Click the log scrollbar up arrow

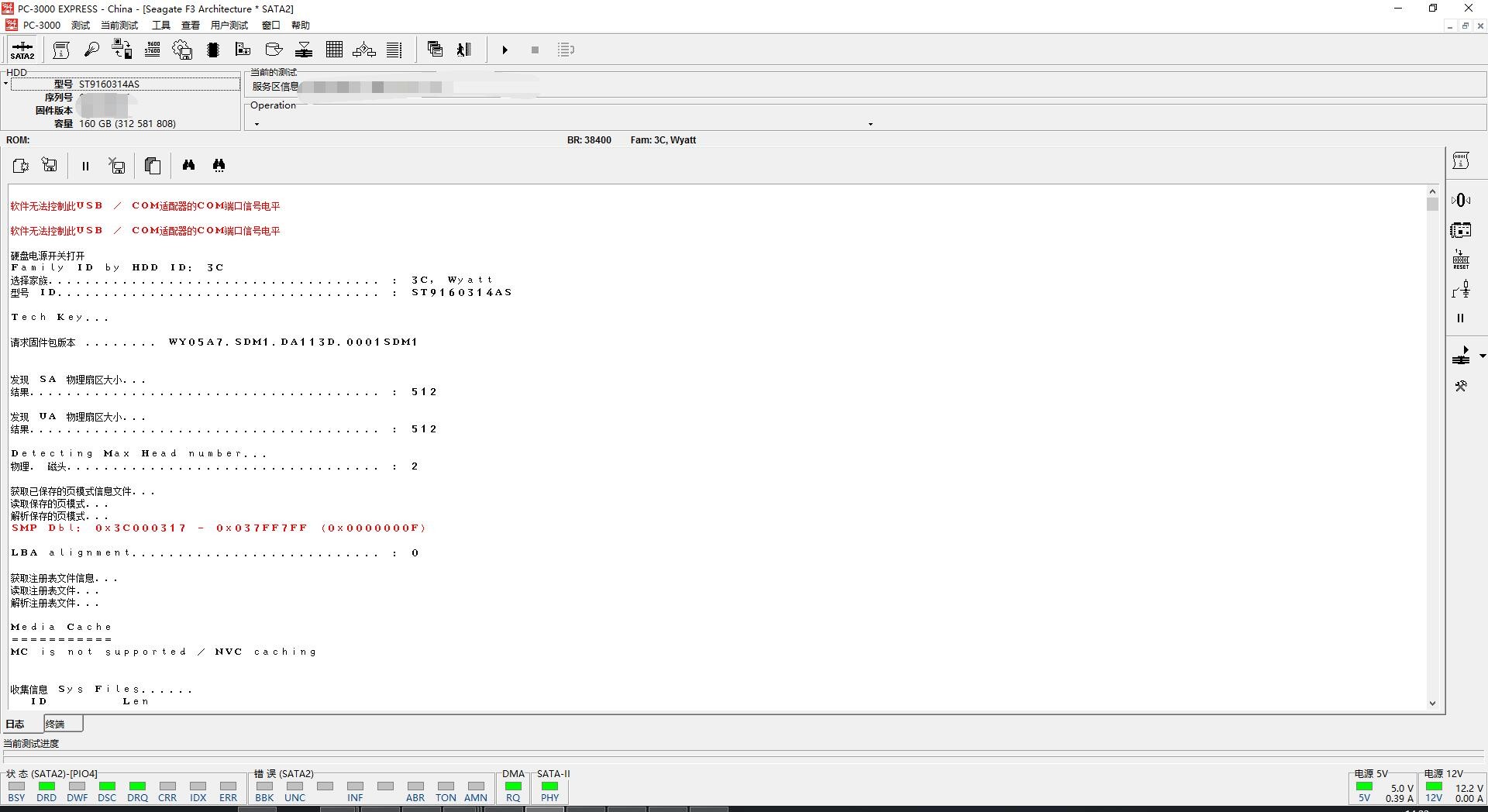tap(1432, 191)
